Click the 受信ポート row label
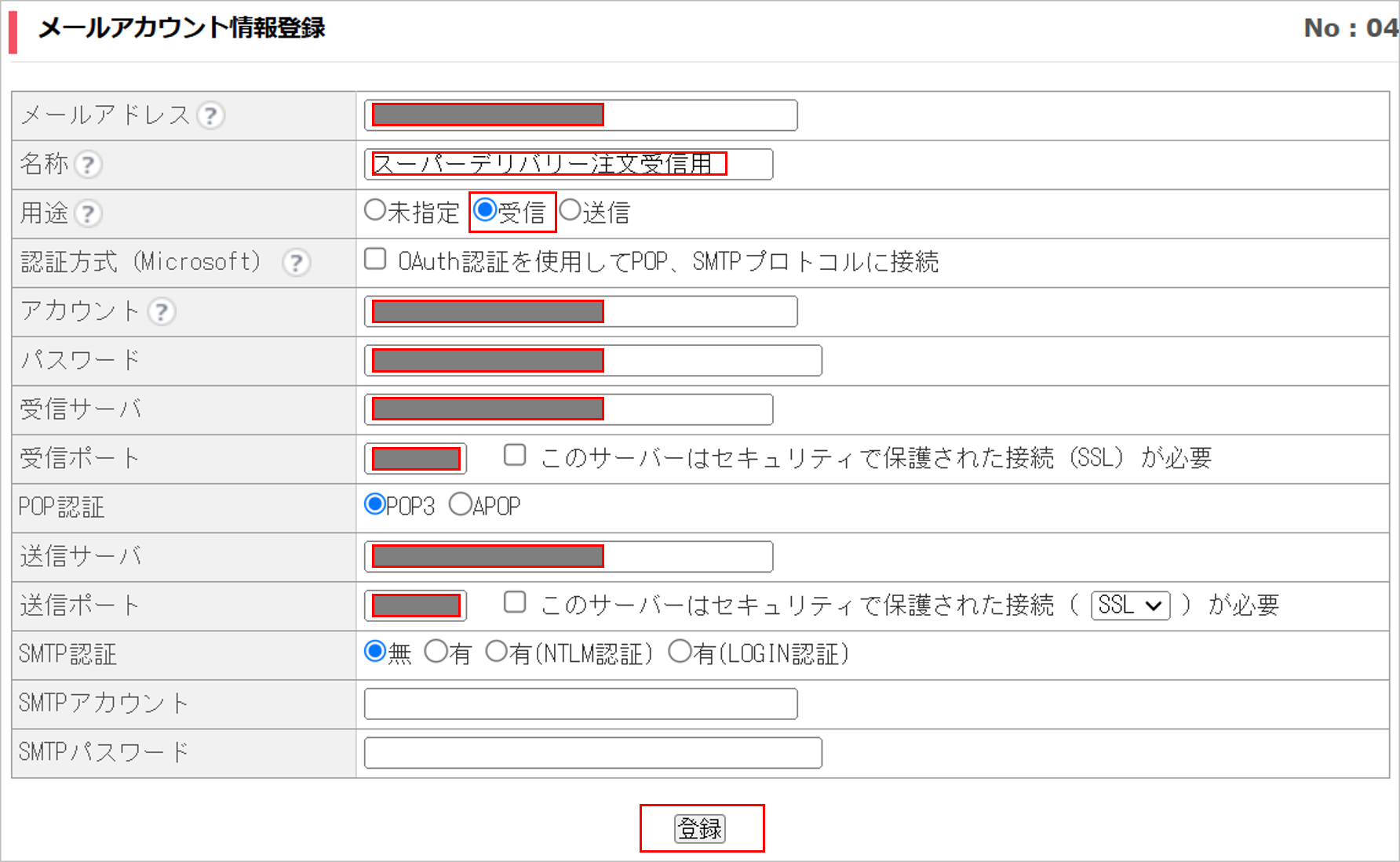This screenshot has width=1400, height=862. (80, 458)
